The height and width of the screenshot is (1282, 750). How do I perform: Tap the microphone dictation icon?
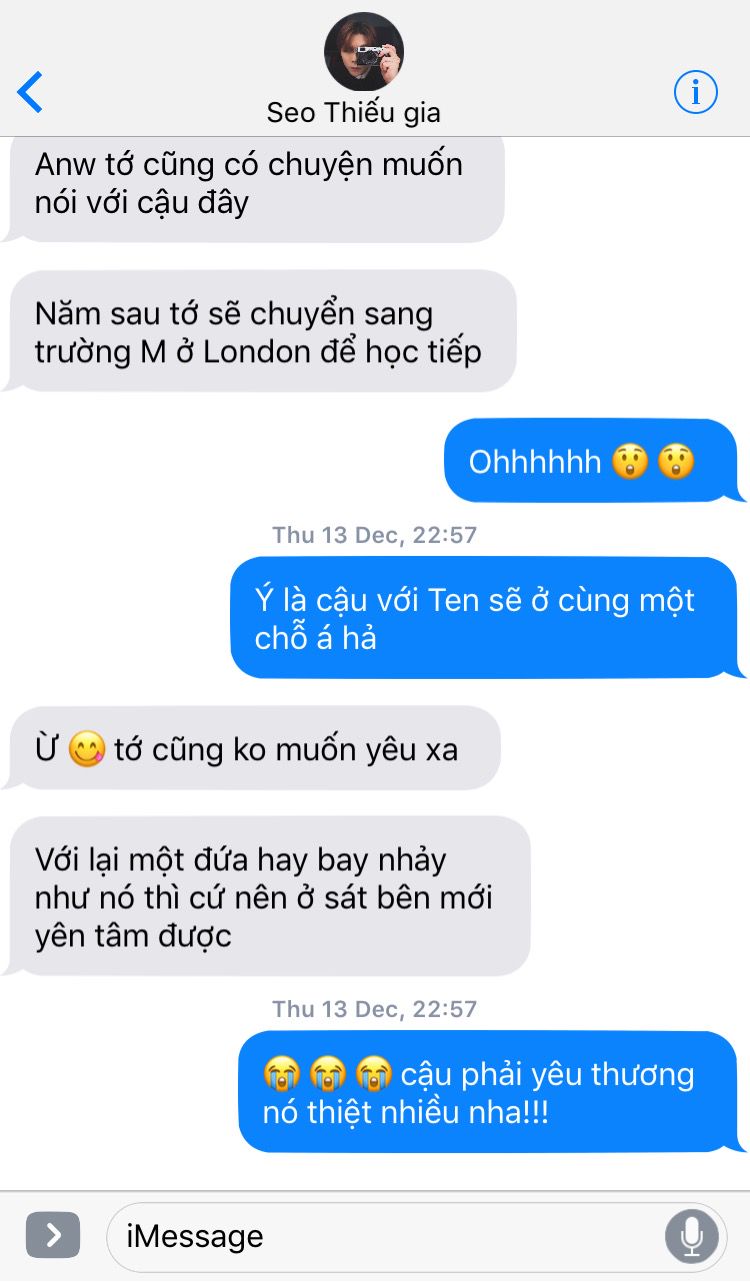(691, 1236)
